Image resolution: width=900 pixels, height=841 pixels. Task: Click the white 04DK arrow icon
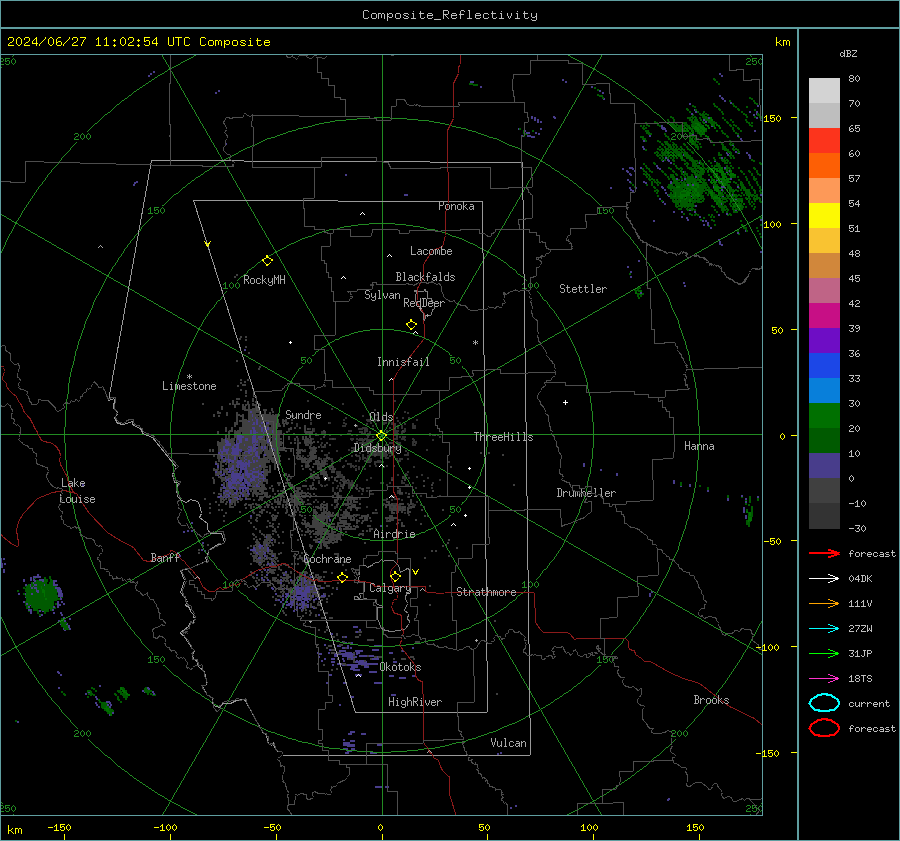(x=824, y=578)
